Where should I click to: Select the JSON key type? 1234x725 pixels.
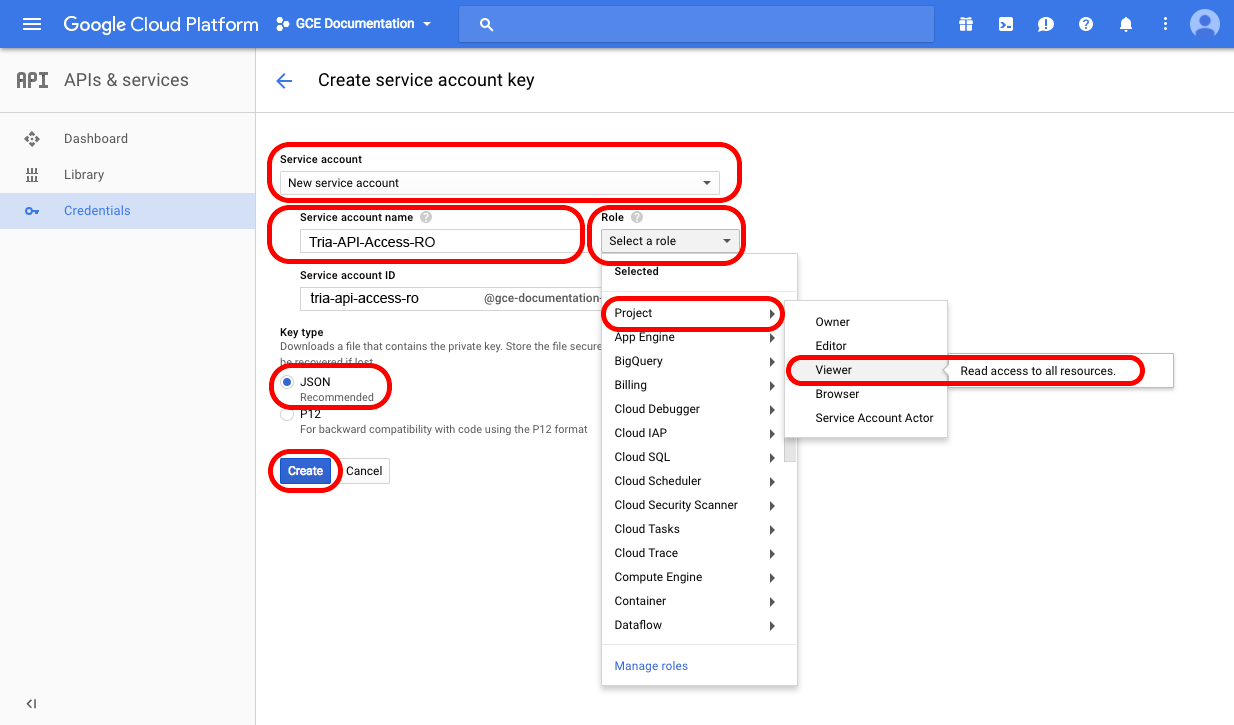(x=288, y=382)
